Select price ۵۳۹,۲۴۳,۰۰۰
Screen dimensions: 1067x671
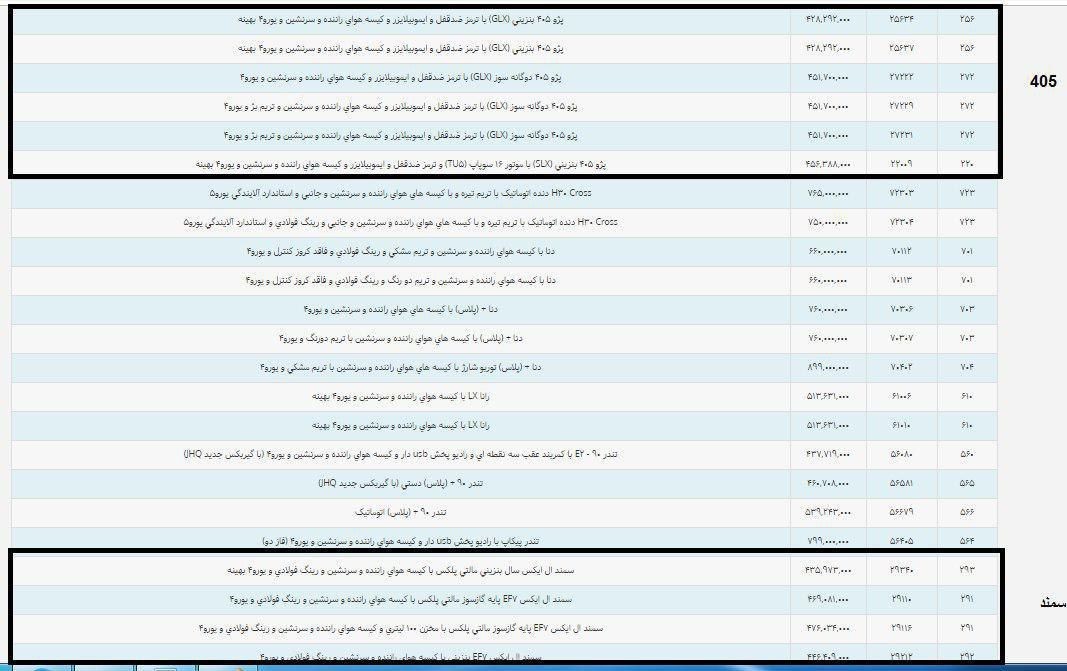click(x=827, y=512)
